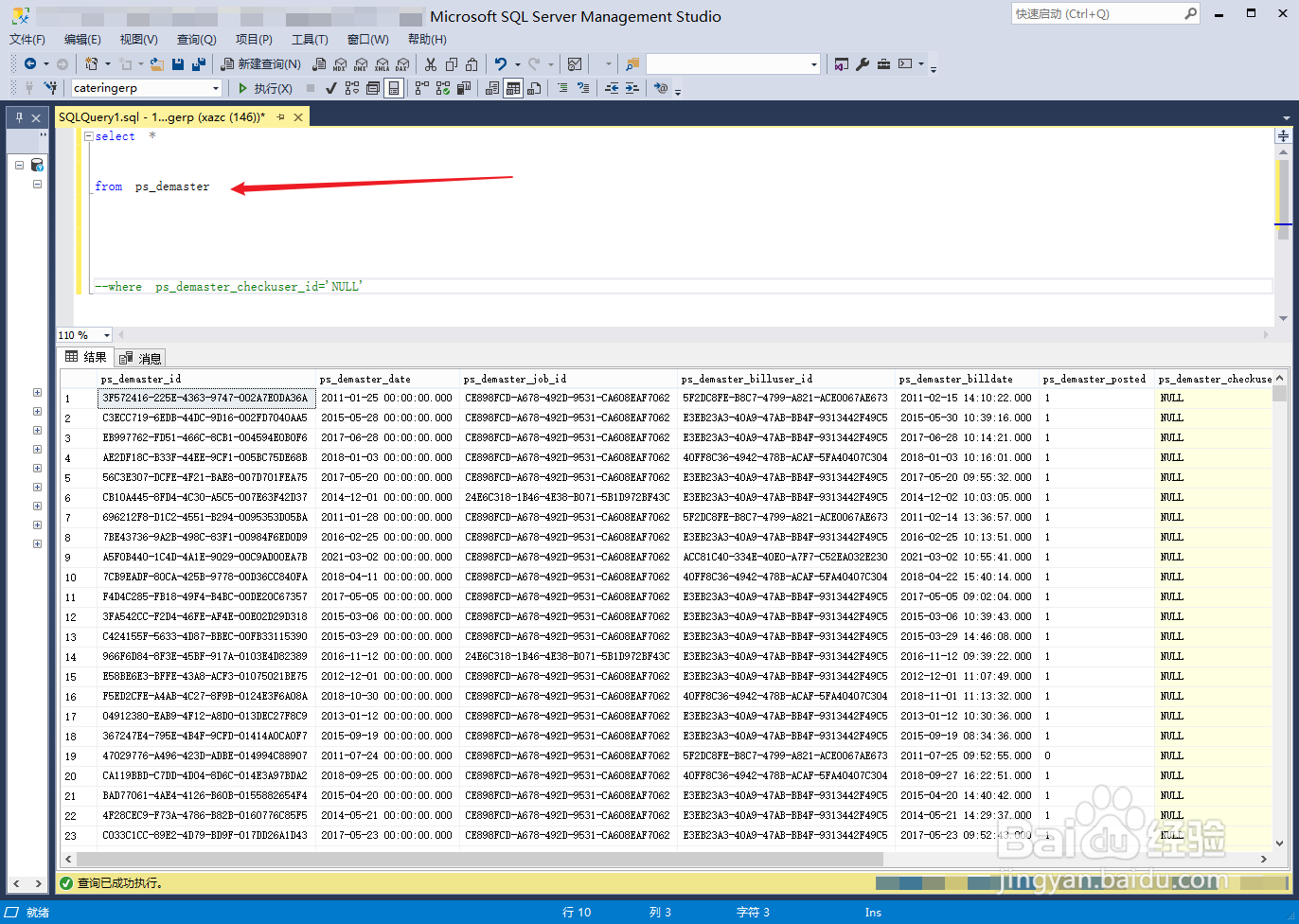The height and width of the screenshot is (924, 1299).
Task: Click the Copy icon in toolbar
Action: [451, 64]
